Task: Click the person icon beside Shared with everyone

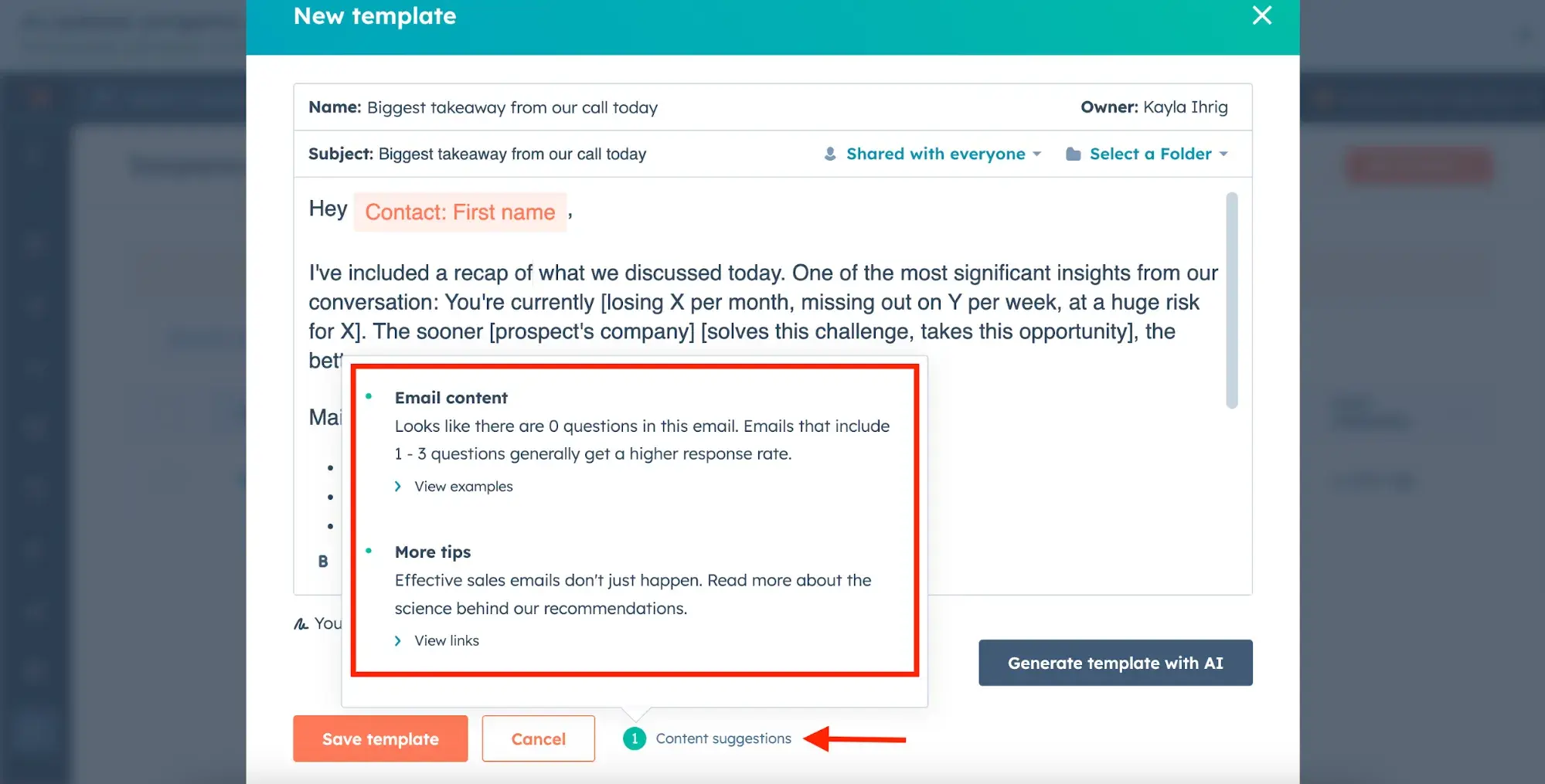Action: pos(830,154)
